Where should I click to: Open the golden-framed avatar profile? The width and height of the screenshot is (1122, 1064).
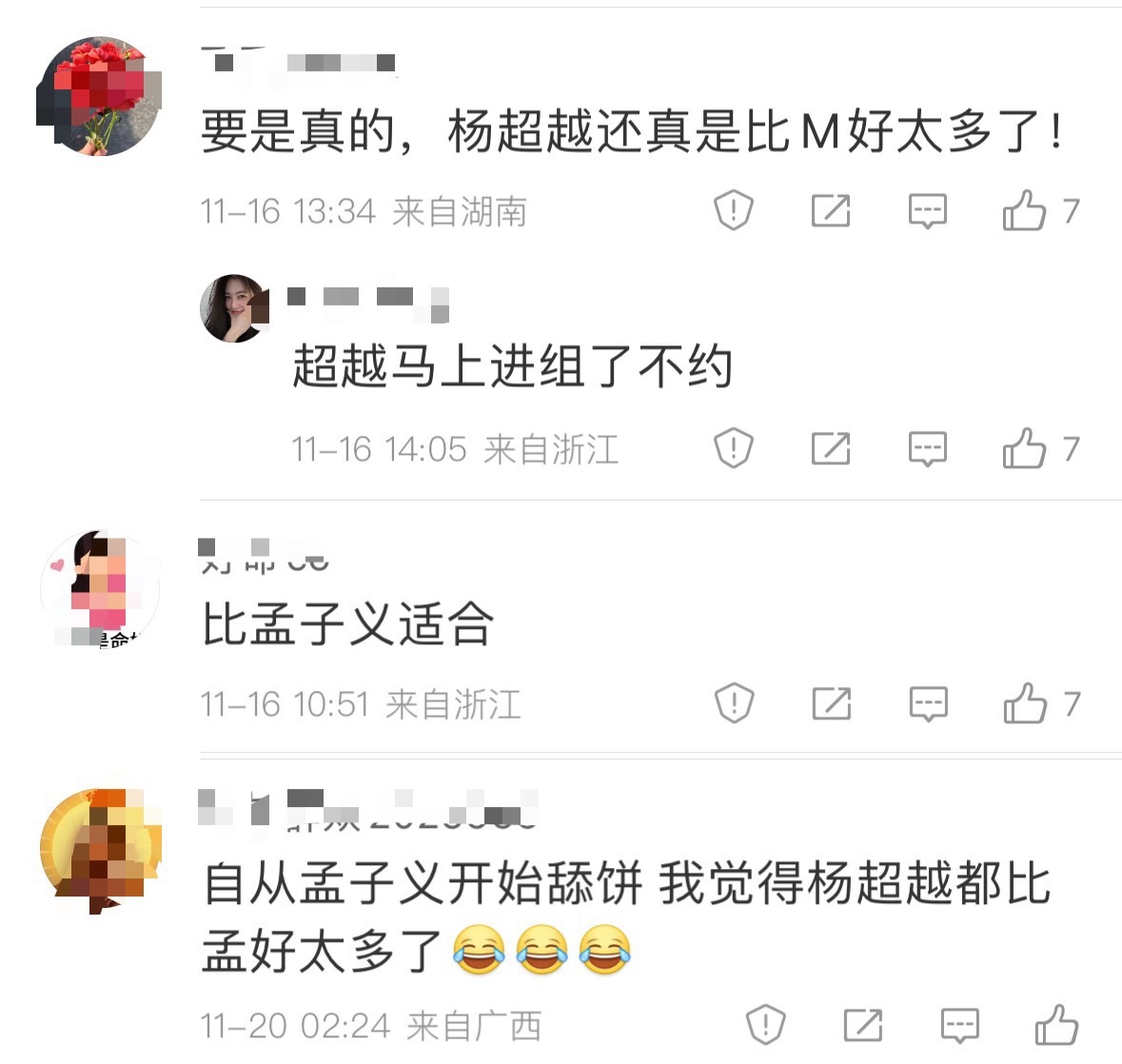tap(100, 850)
